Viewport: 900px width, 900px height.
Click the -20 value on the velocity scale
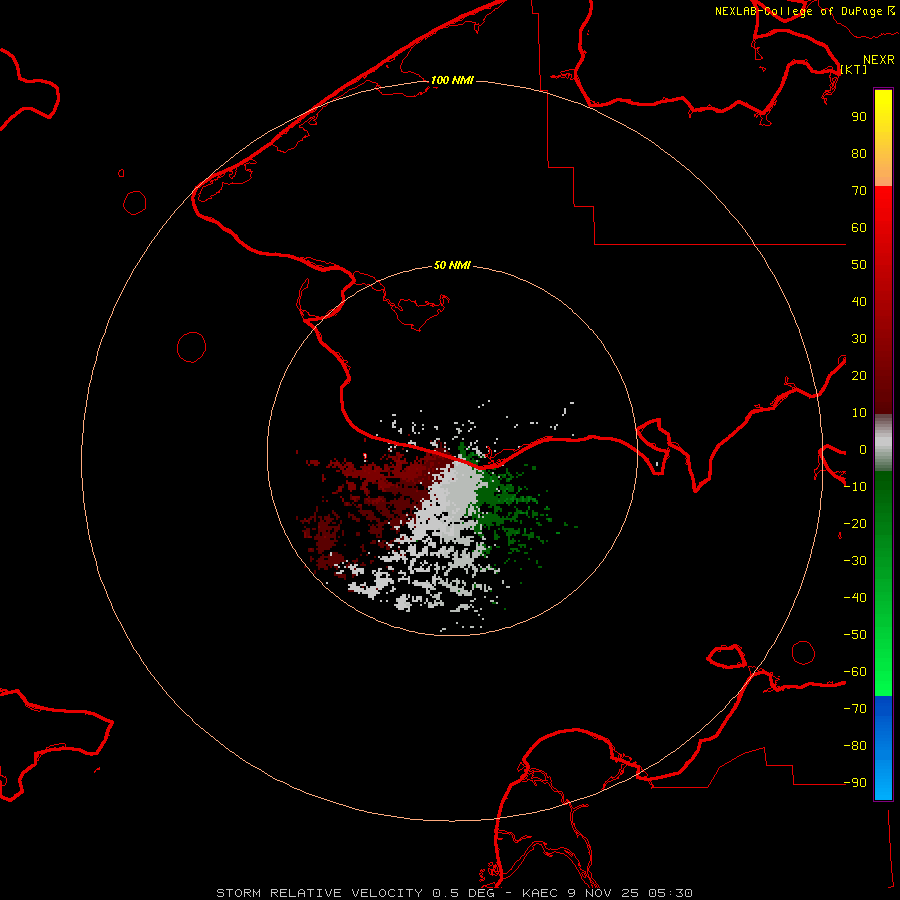[x=855, y=523]
